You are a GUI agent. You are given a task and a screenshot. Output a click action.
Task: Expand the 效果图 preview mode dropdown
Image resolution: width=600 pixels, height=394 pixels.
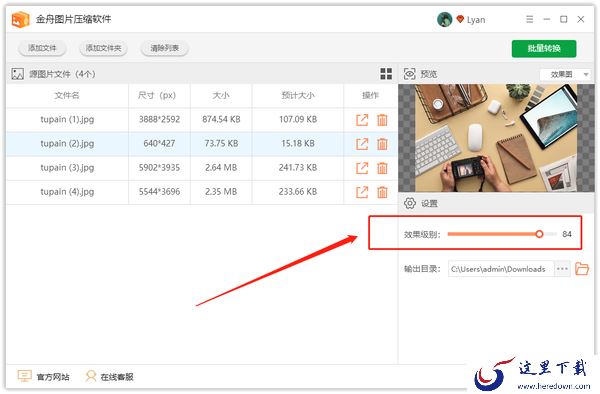click(x=565, y=74)
